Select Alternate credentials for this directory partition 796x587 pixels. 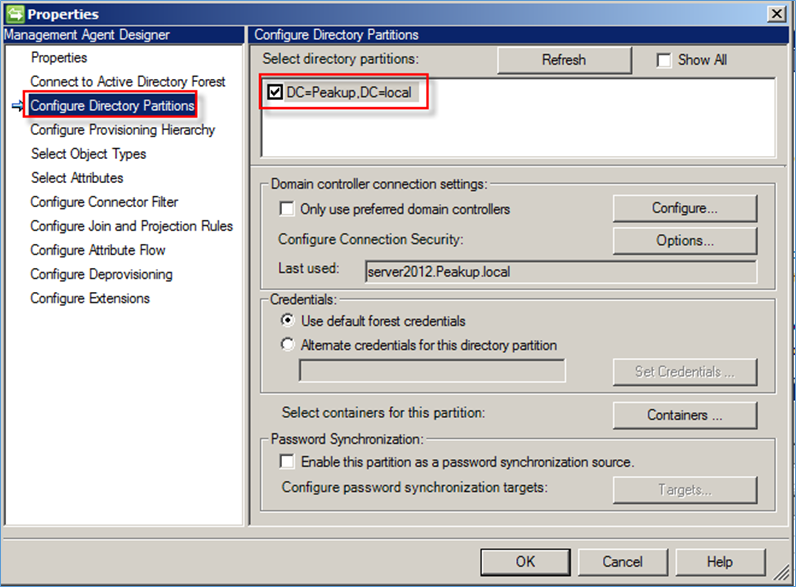[287, 344]
